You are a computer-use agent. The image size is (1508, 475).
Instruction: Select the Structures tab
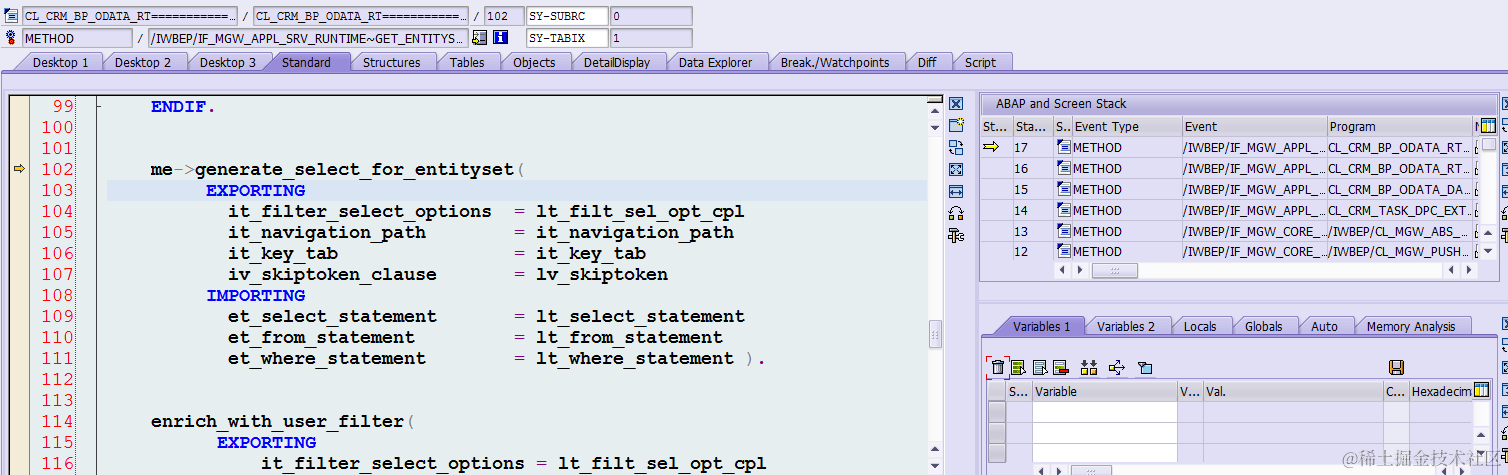point(391,62)
